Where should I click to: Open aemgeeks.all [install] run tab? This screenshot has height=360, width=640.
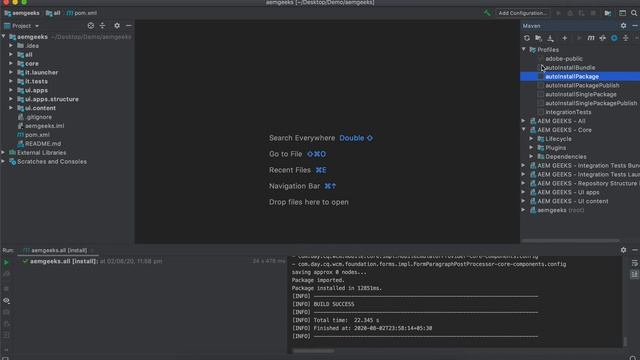tap(56, 250)
